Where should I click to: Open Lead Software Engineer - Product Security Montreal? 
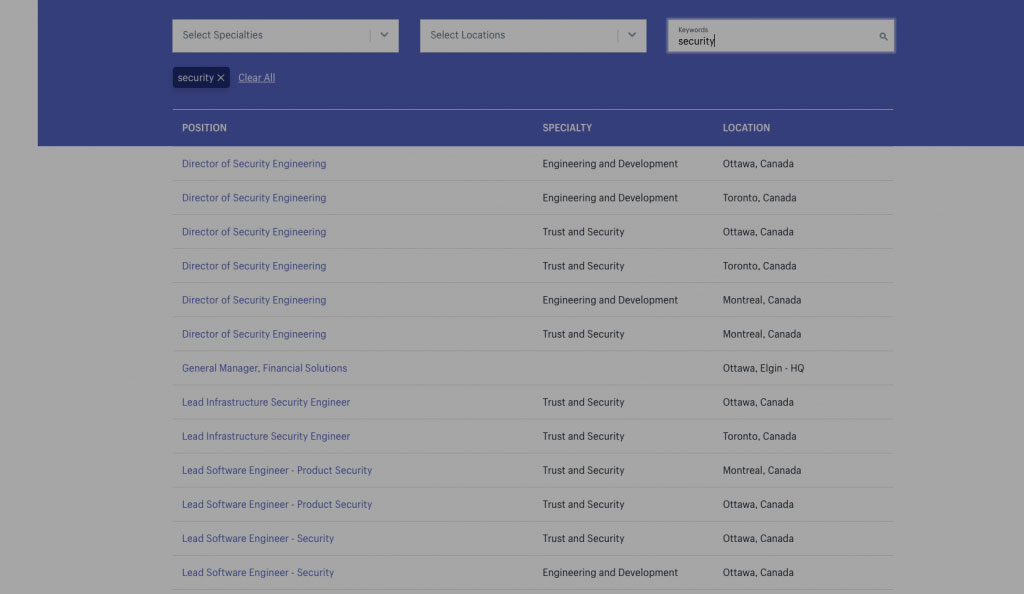[277, 470]
